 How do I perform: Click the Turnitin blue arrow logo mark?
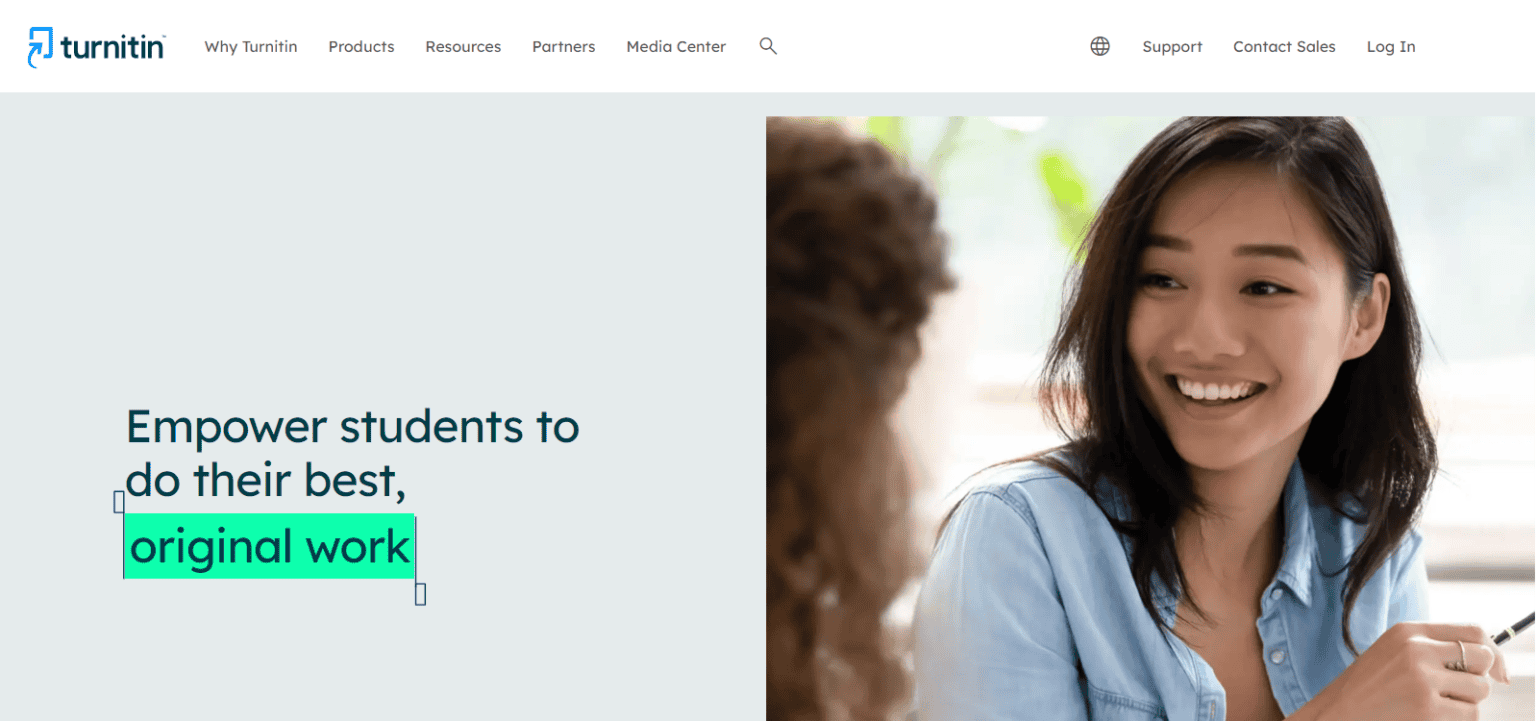(40, 47)
